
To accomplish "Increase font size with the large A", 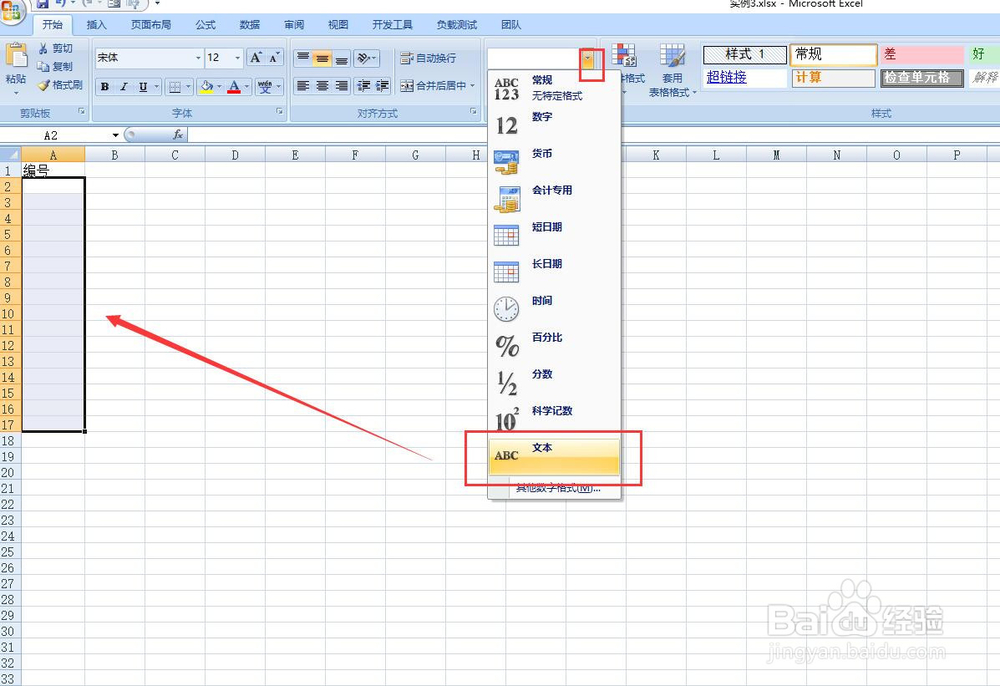I will [256, 58].
